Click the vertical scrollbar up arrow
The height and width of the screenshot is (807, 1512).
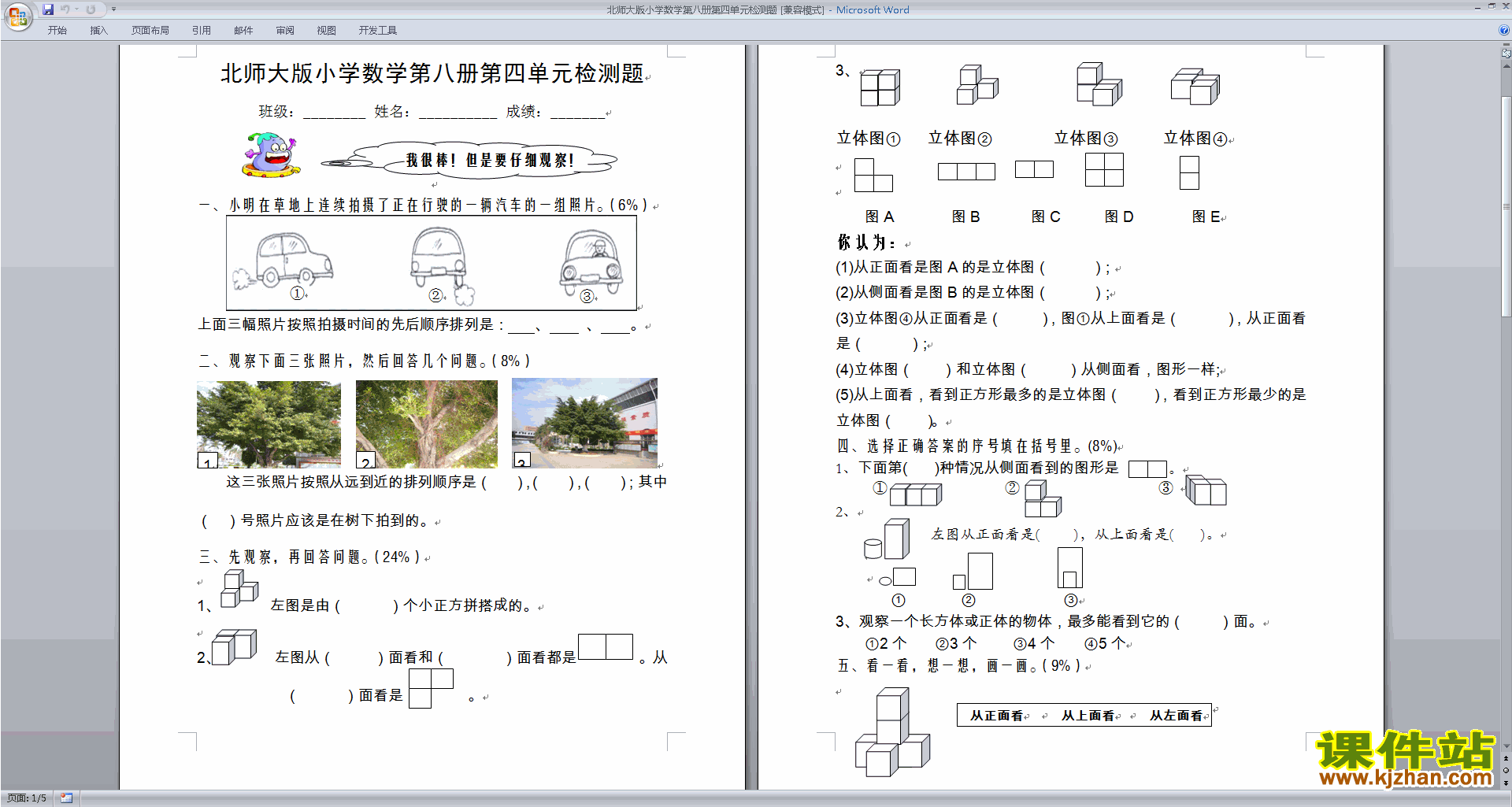(1506, 66)
